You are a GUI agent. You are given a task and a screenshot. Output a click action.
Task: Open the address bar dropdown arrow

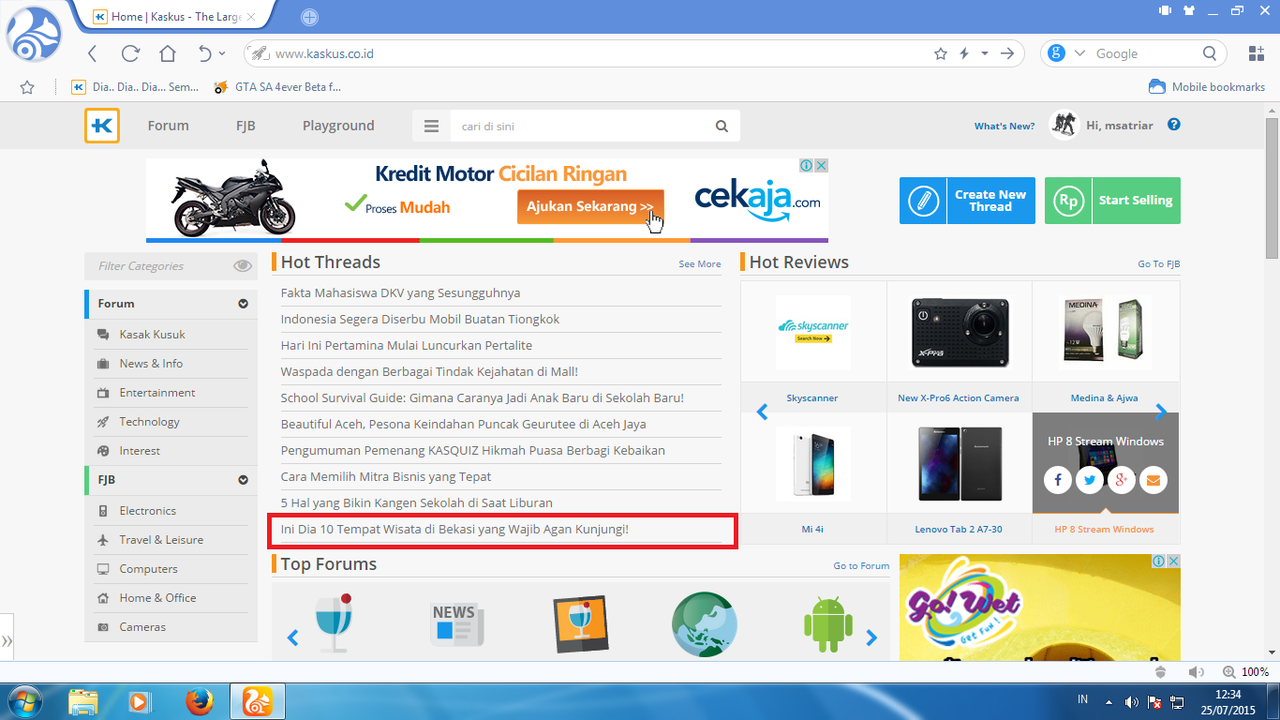tap(985, 54)
